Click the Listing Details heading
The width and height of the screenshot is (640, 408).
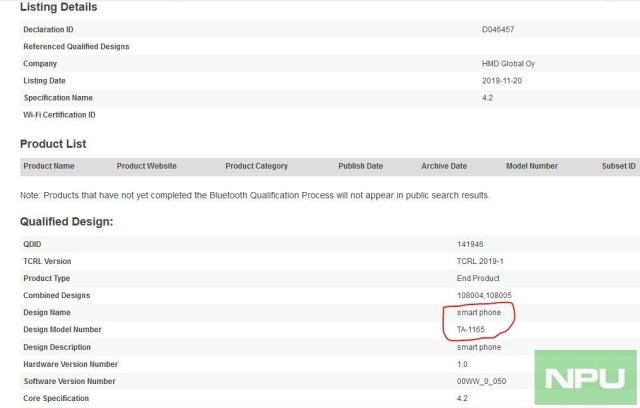(x=58, y=7)
